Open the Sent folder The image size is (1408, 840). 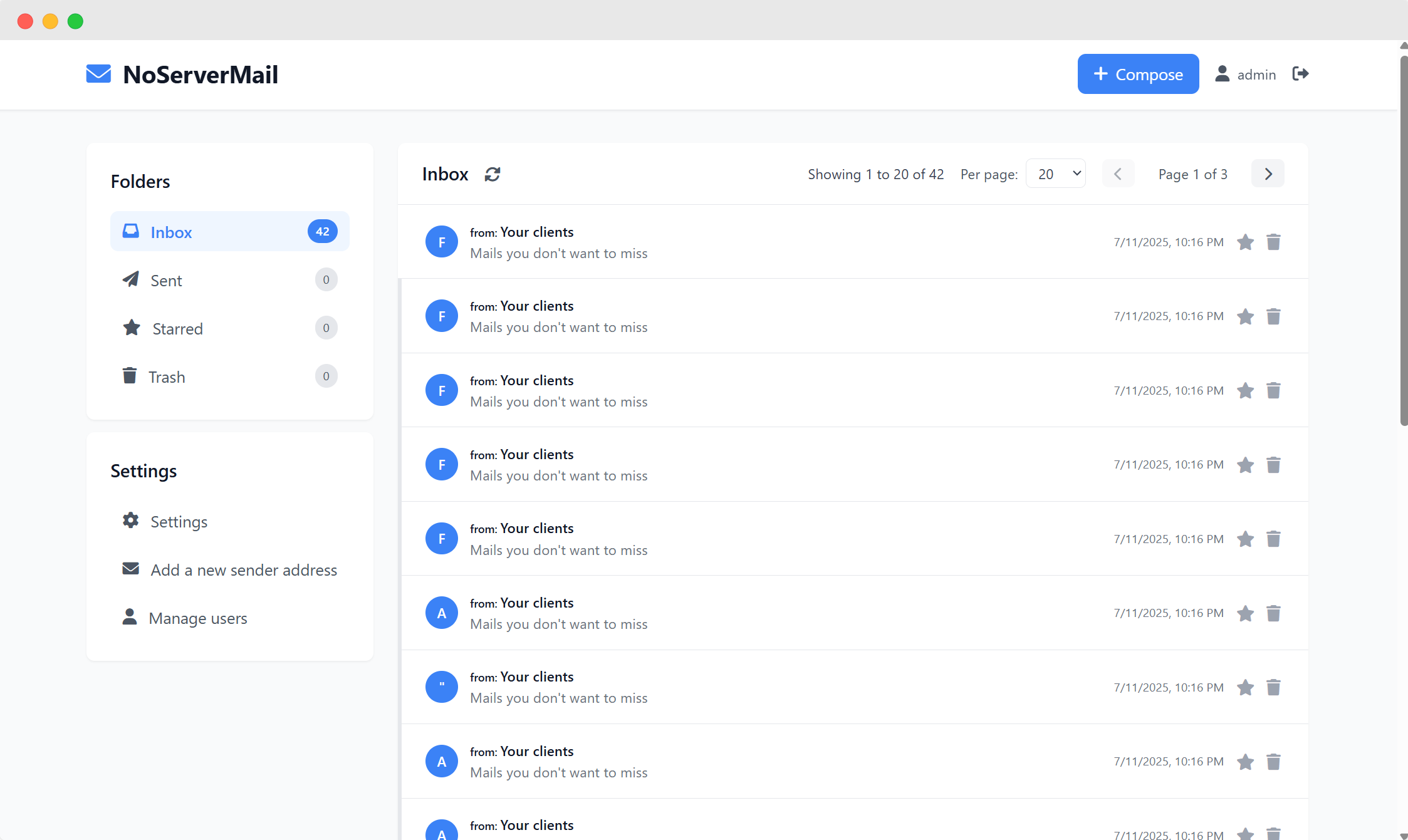click(x=230, y=279)
